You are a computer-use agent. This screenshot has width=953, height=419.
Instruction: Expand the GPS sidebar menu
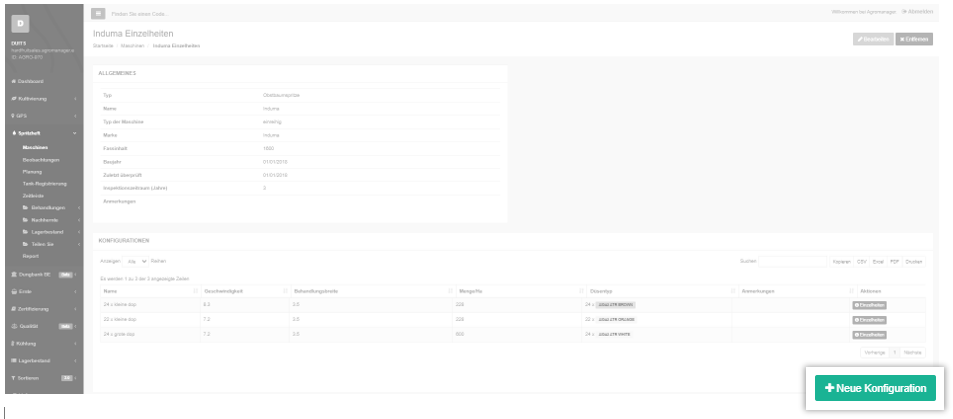click(44, 116)
